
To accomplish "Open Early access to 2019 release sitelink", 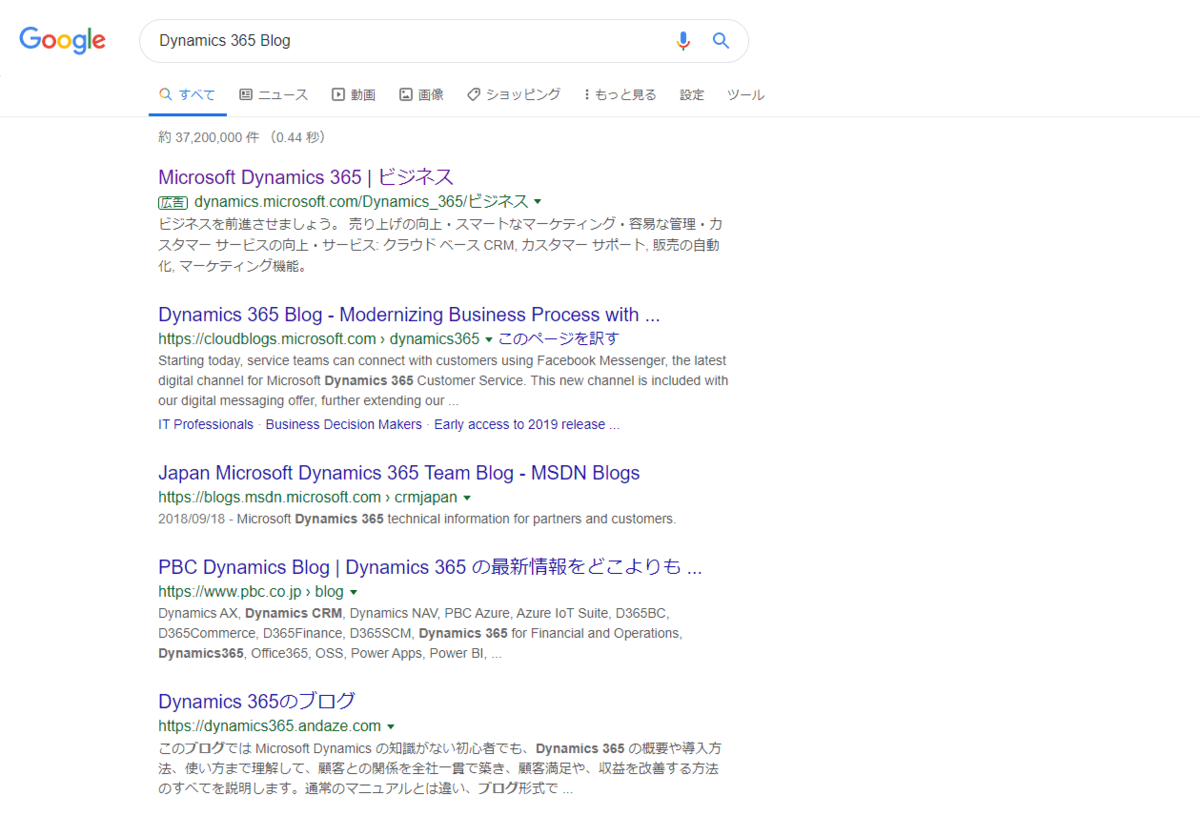I will tap(527, 424).
